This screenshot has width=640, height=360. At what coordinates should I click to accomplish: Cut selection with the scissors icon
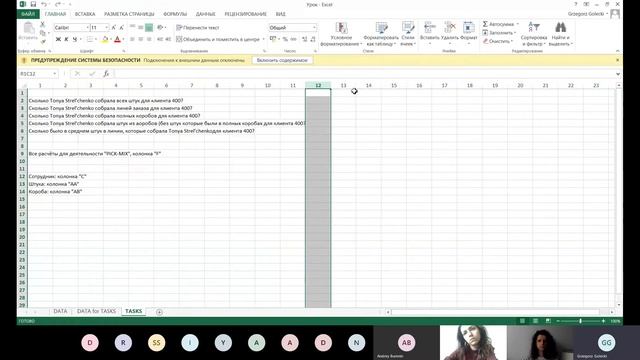(x=42, y=24)
